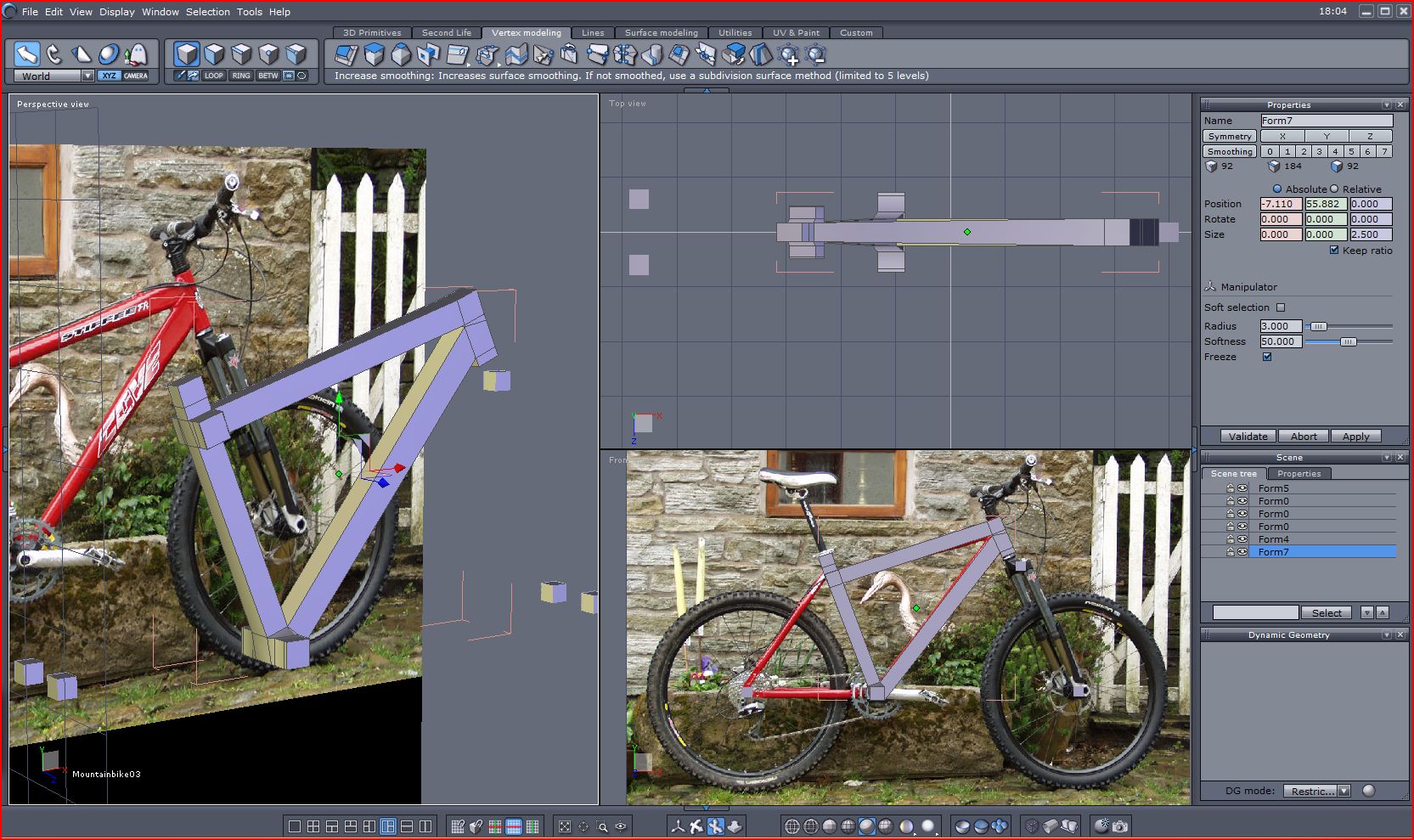Select Form4 in the scene tree
Image resolution: width=1414 pixels, height=840 pixels.
pos(1322,539)
